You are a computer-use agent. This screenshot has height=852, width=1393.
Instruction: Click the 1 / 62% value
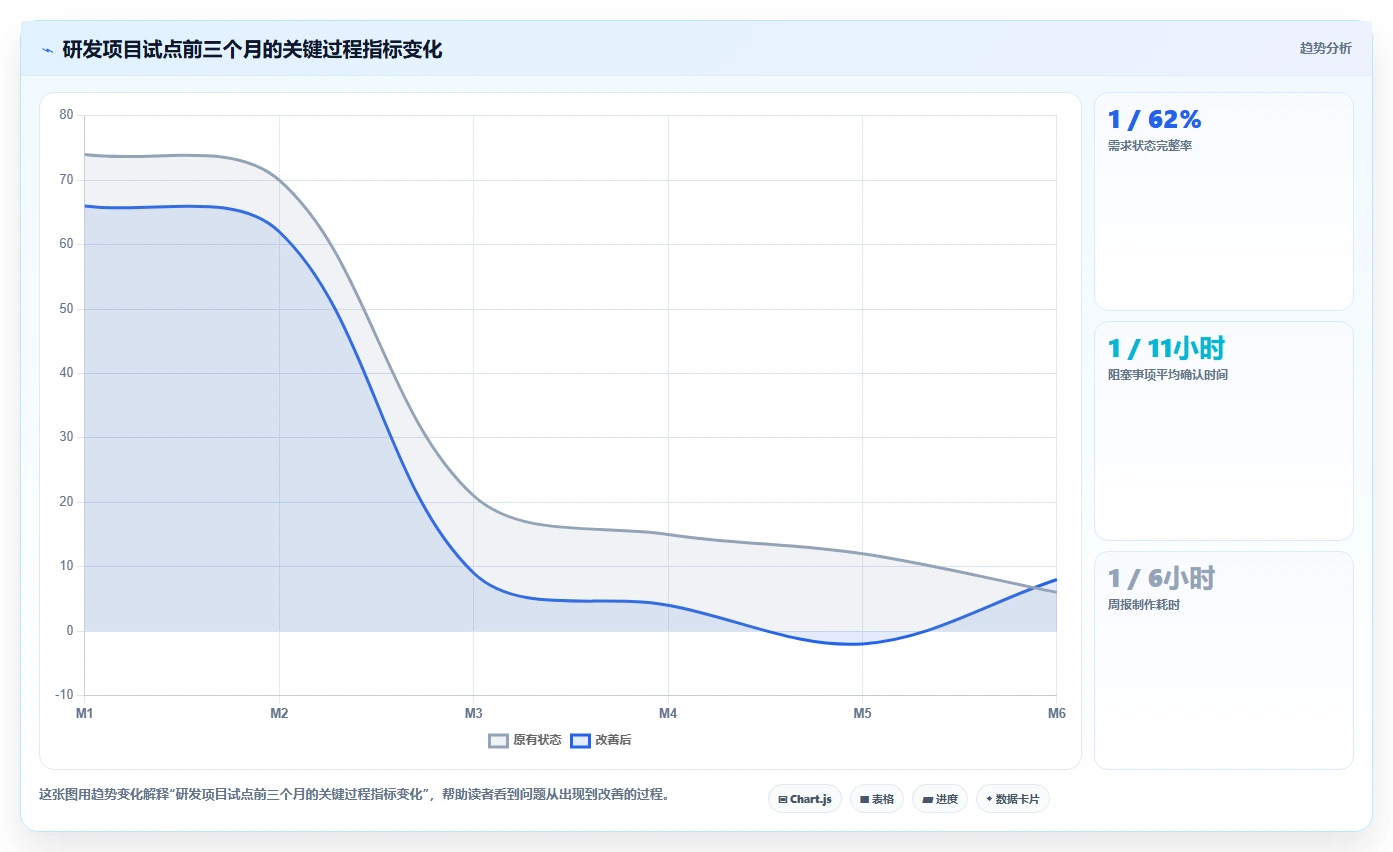[x=1154, y=120]
